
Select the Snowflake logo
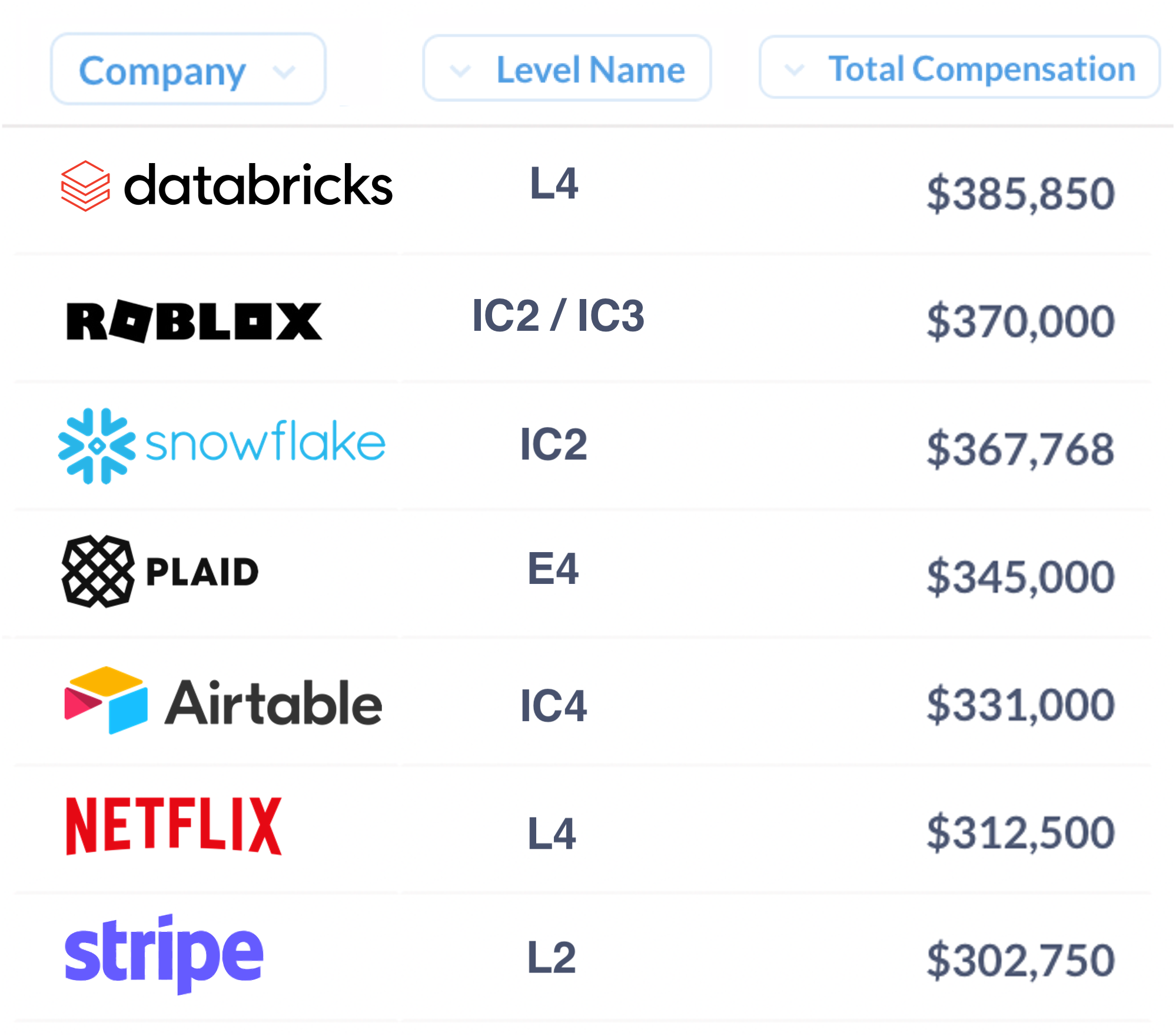coord(222,446)
